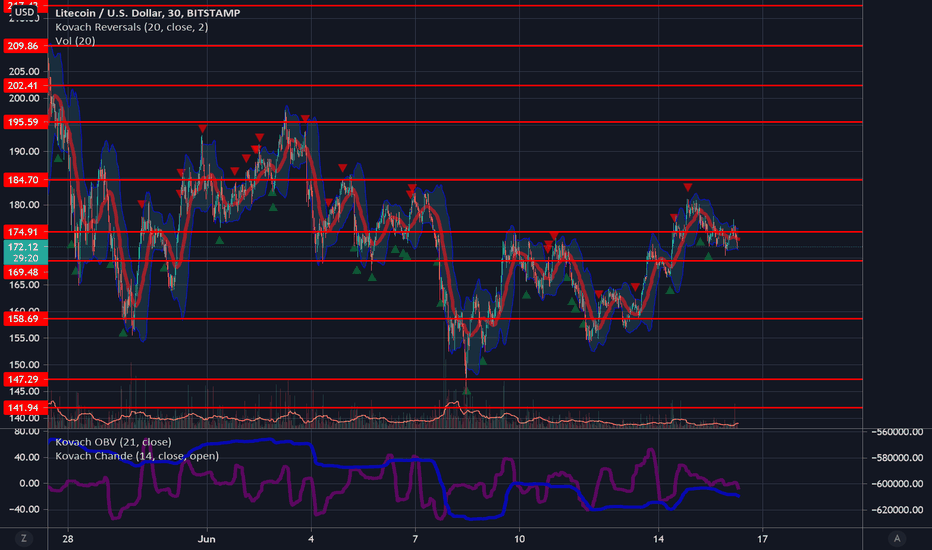
Task: Select the Vol (20) indicator legend
Action: 75,40
